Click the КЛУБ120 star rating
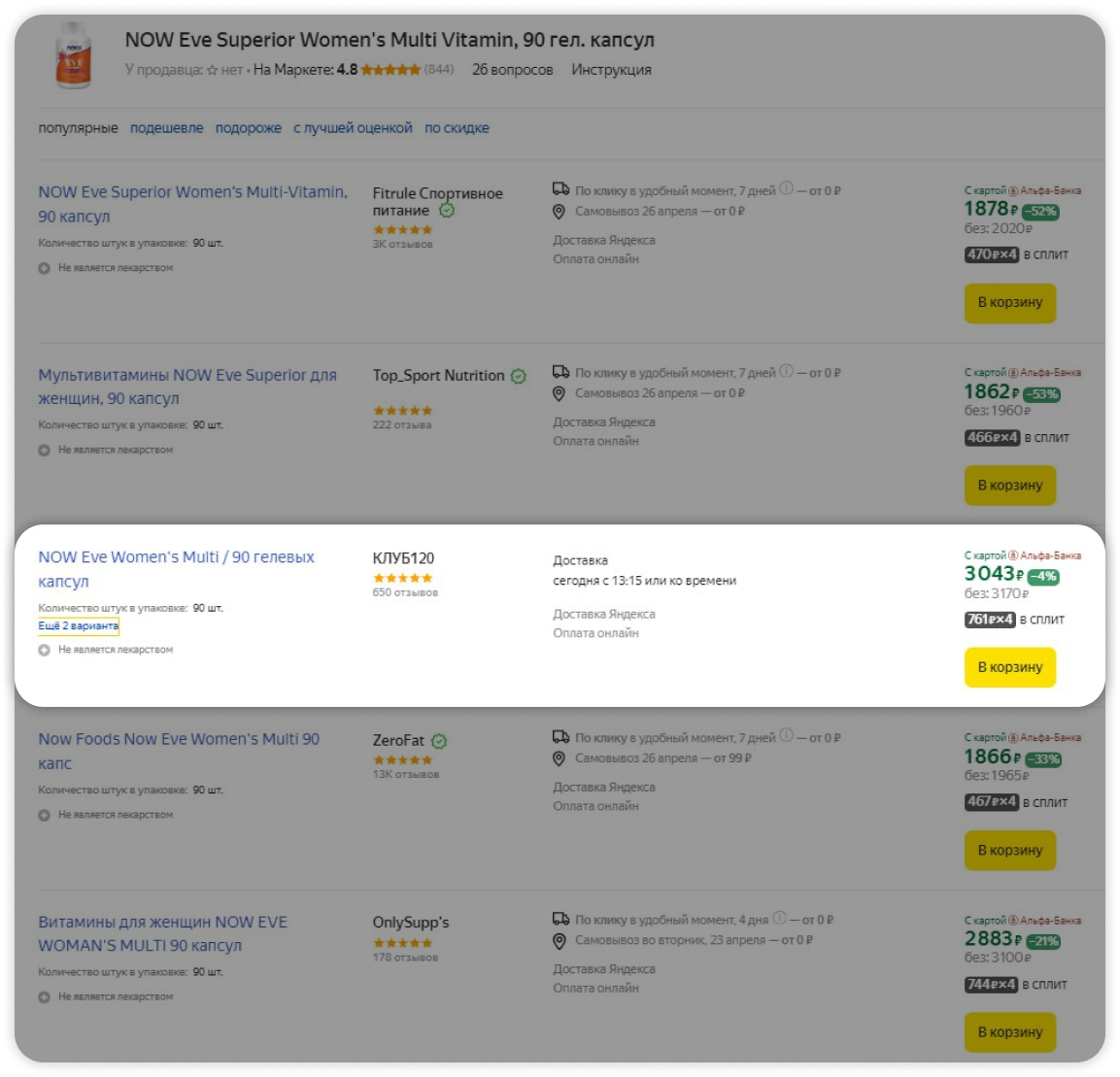This screenshot has width=1120, height=1077. (402, 578)
